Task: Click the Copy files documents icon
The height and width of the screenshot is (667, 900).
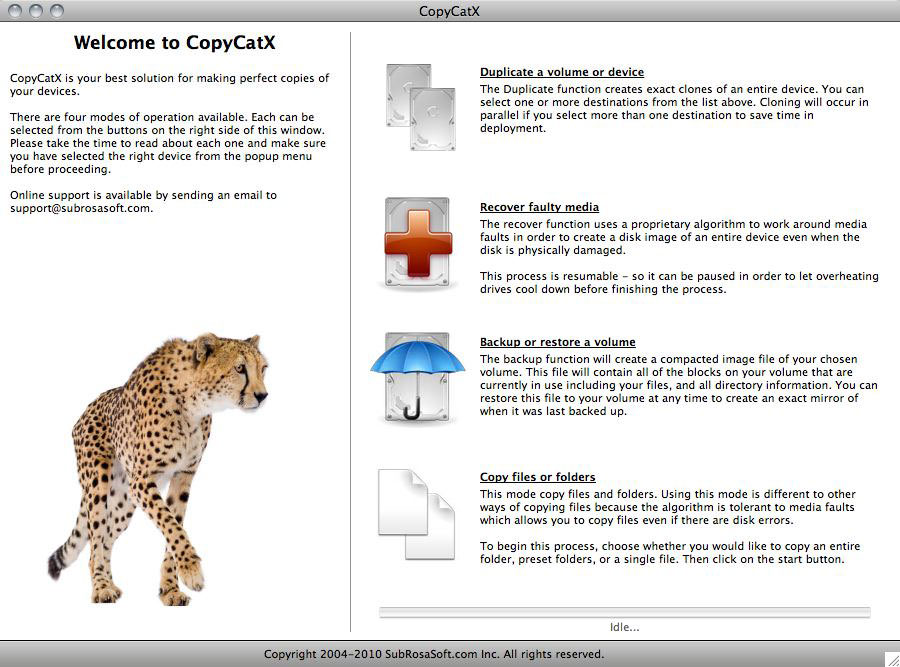Action: point(417,514)
